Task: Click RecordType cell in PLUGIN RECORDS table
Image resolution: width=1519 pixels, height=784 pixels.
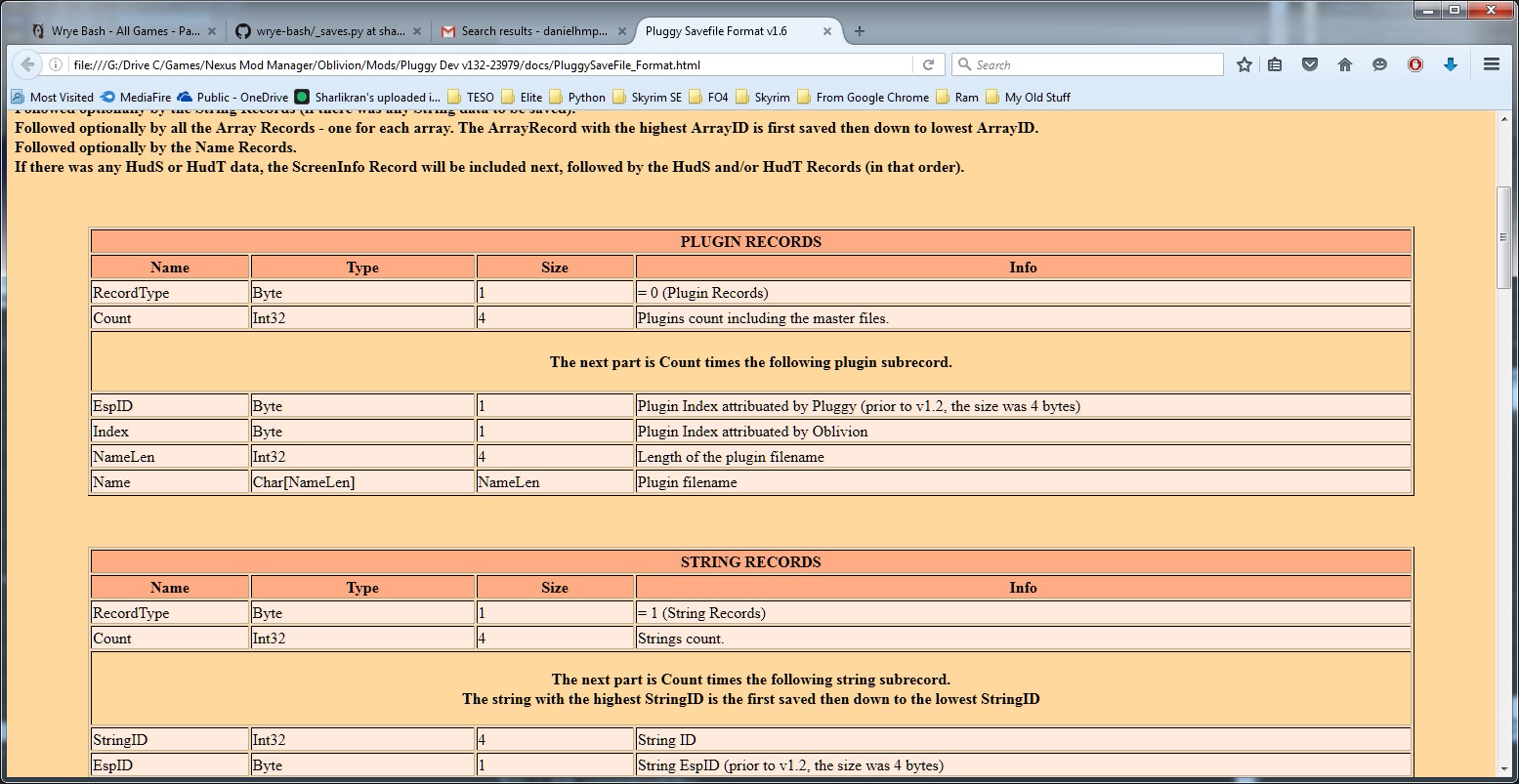Action: point(170,293)
